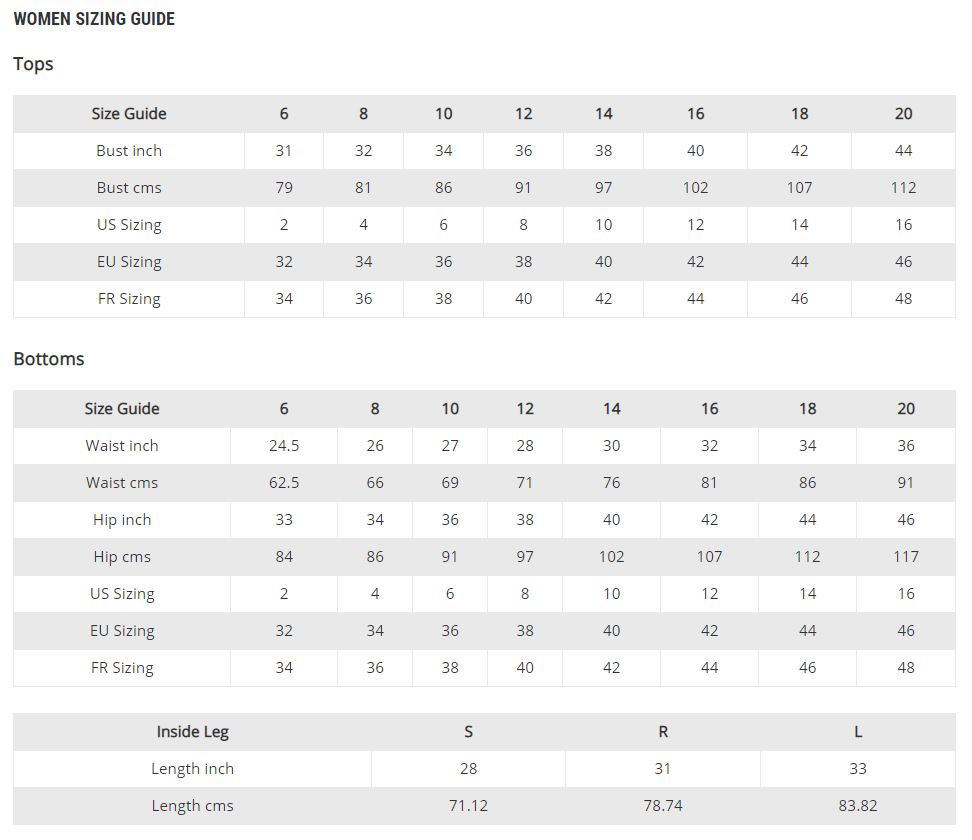Select the S inside leg column header
The width and height of the screenshot is (972, 840).
click(x=468, y=732)
